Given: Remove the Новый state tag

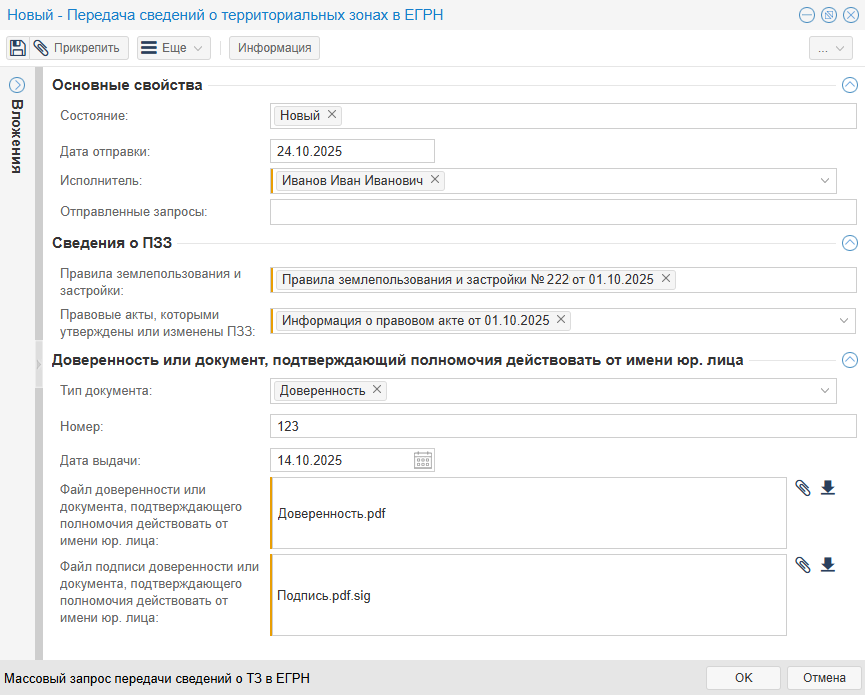Looking at the screenshot, I should click(x=332, y=115).
